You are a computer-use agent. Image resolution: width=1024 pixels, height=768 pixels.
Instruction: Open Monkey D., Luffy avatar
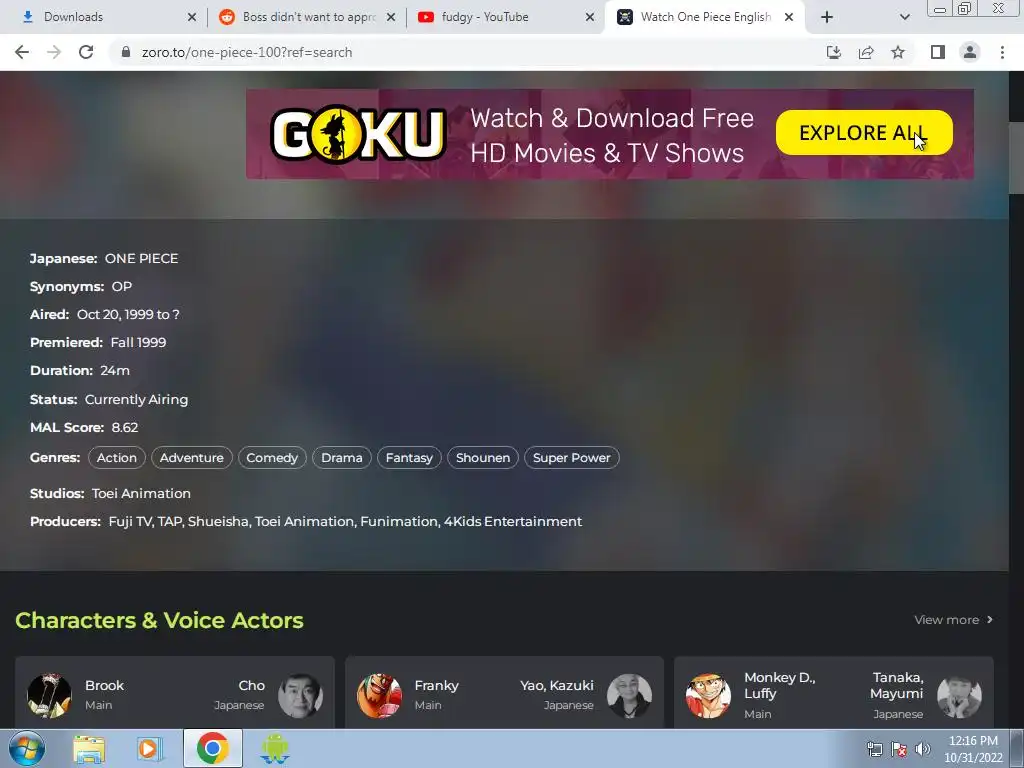click(709, 696)
